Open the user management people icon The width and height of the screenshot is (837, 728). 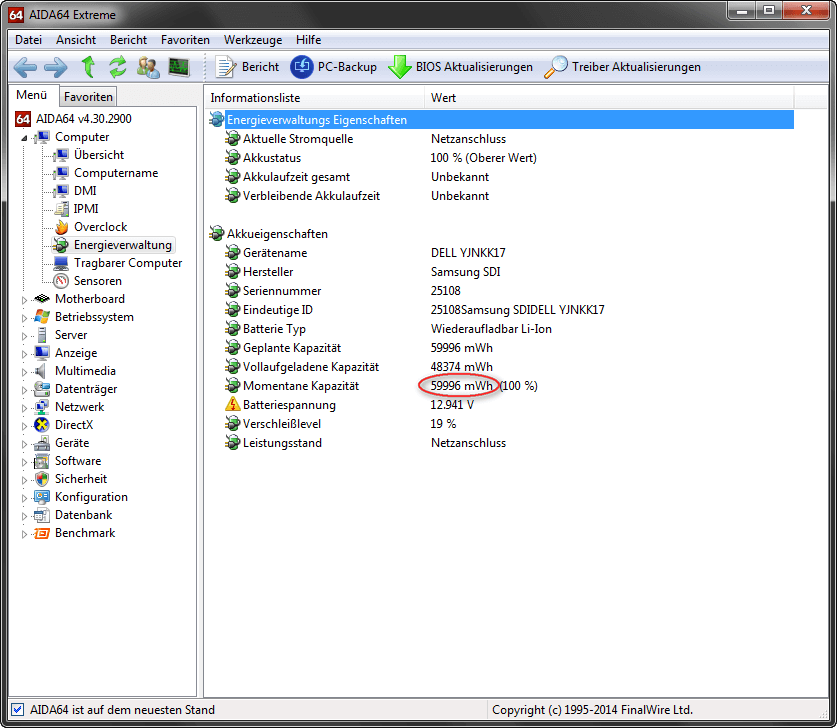pyautogui.click(x=148, y=67)
